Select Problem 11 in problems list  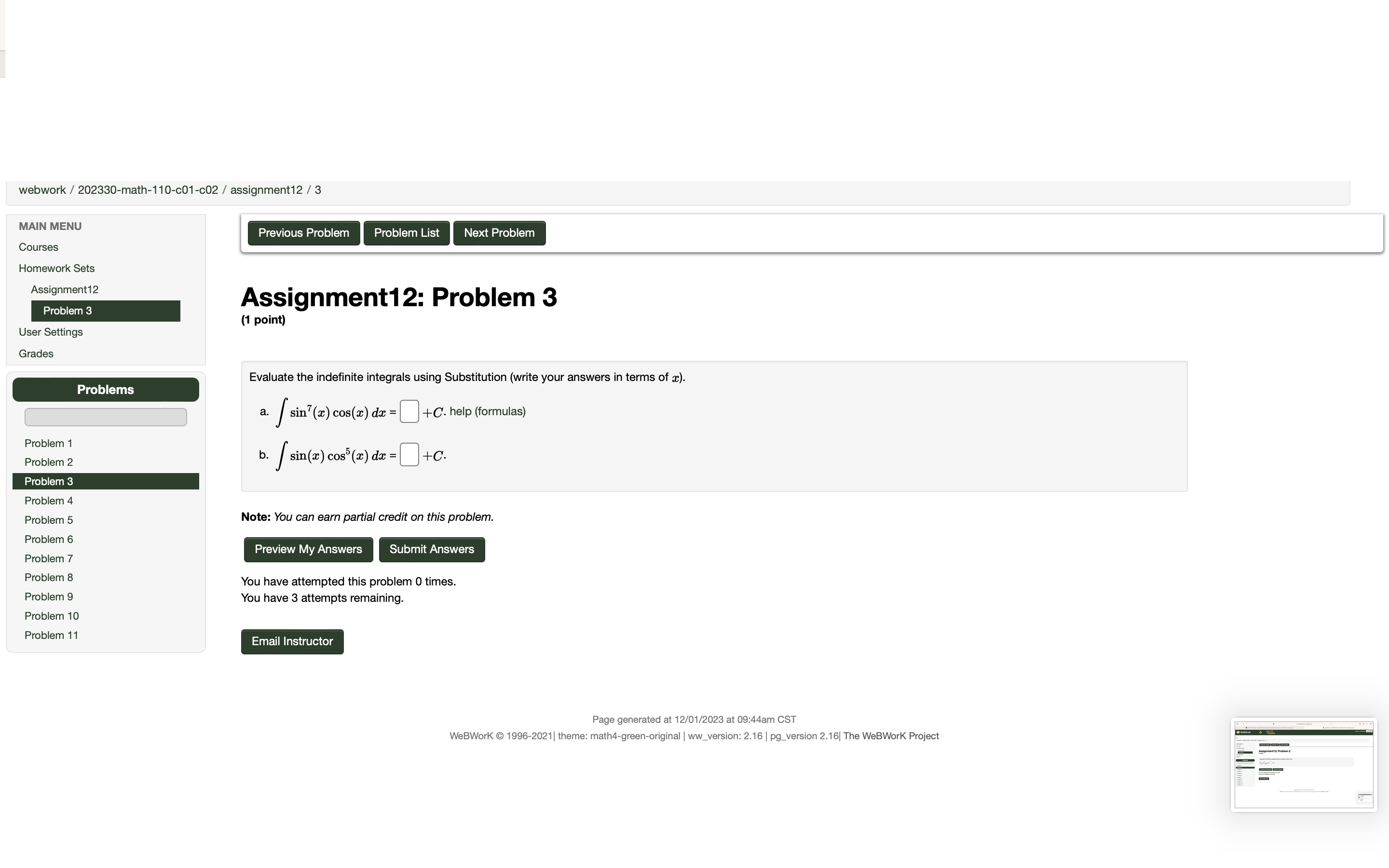(51, 635)
